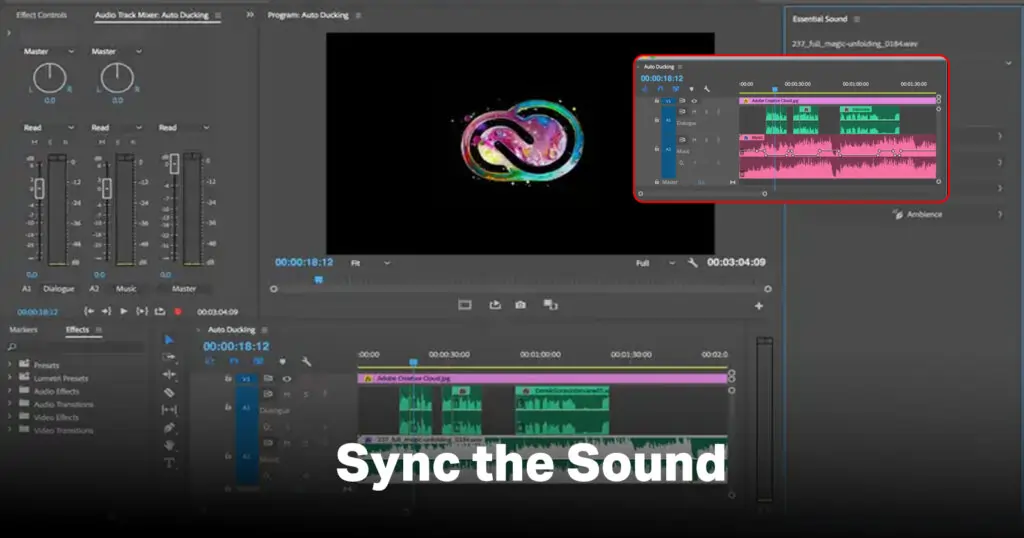Click the mixer Record button
This screenshot has height=538, width=1024.
coord(178,312)
